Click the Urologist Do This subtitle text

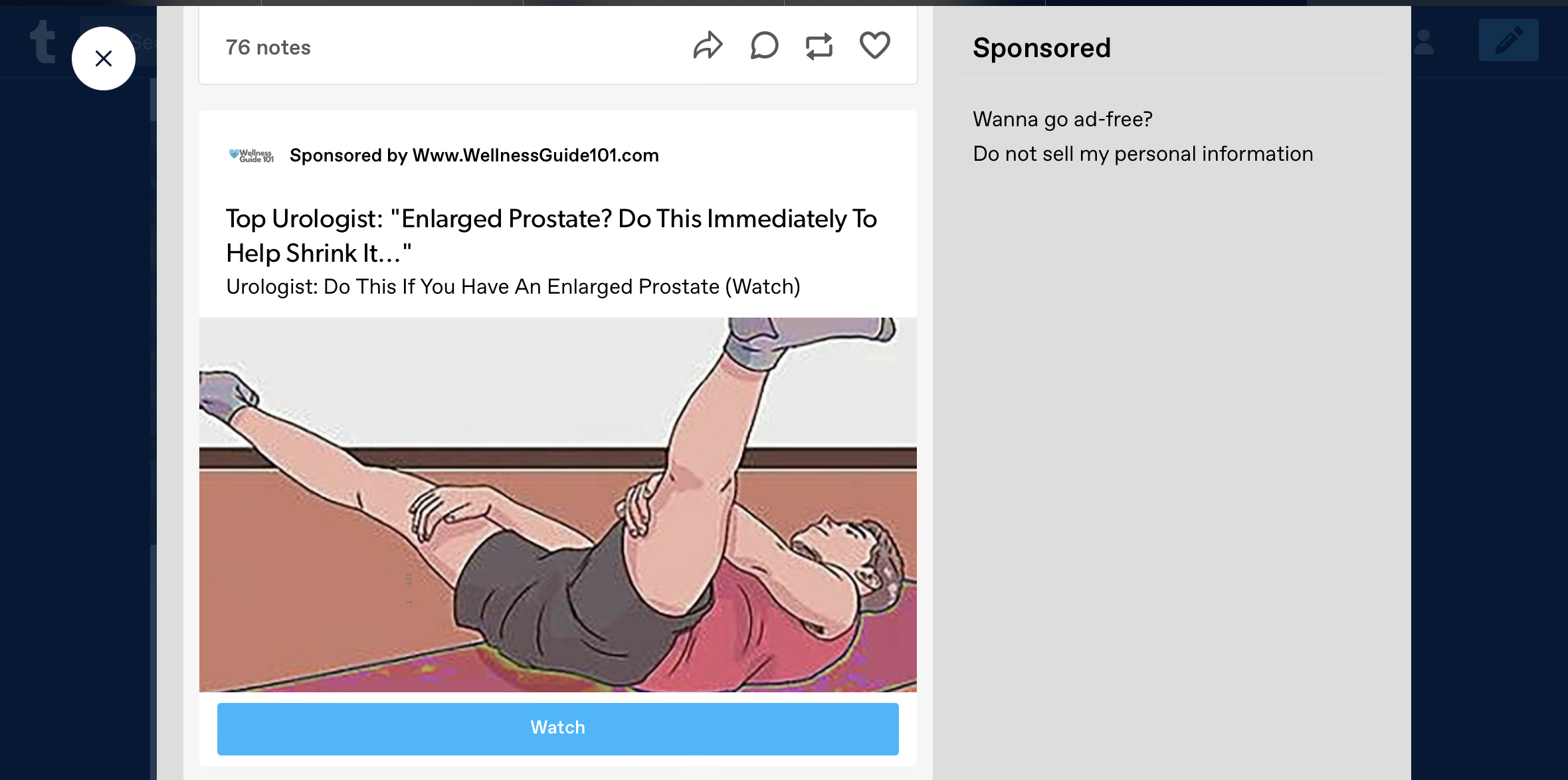[513, 286]
